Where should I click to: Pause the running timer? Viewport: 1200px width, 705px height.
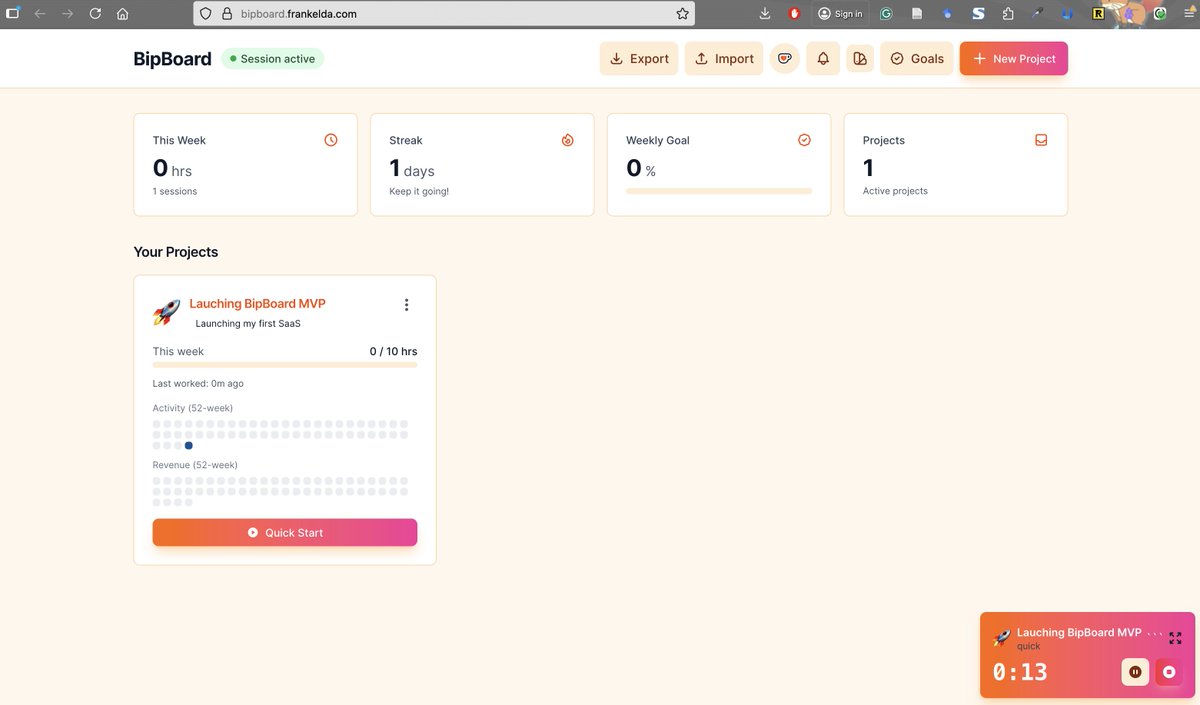pyautogui.click(x=1135, y=672)
